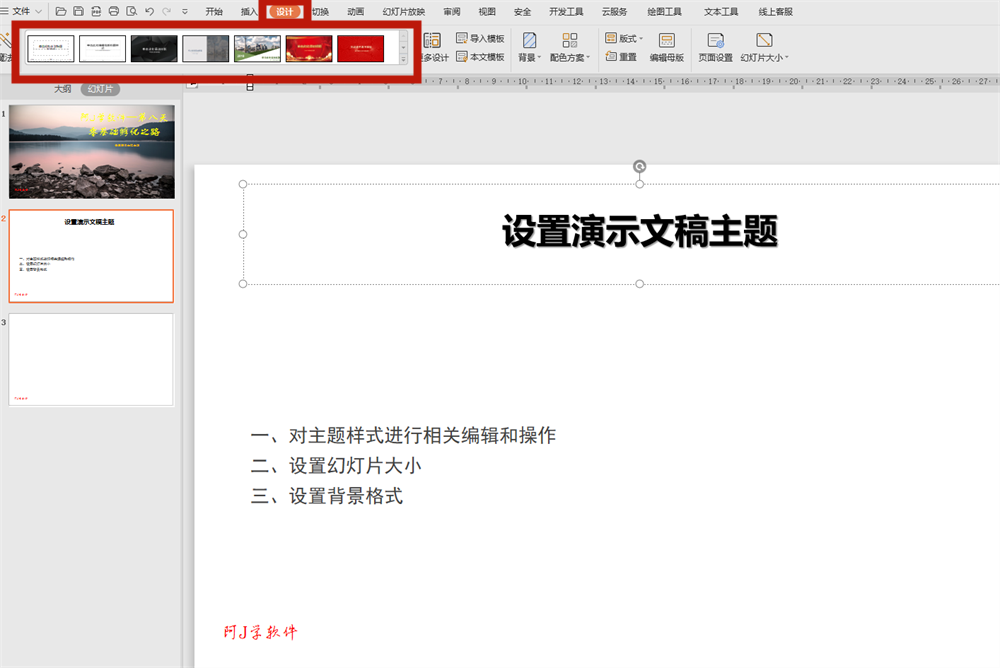Expand the full theme gallery list
Screen dimensions: 1000x668
403,59
